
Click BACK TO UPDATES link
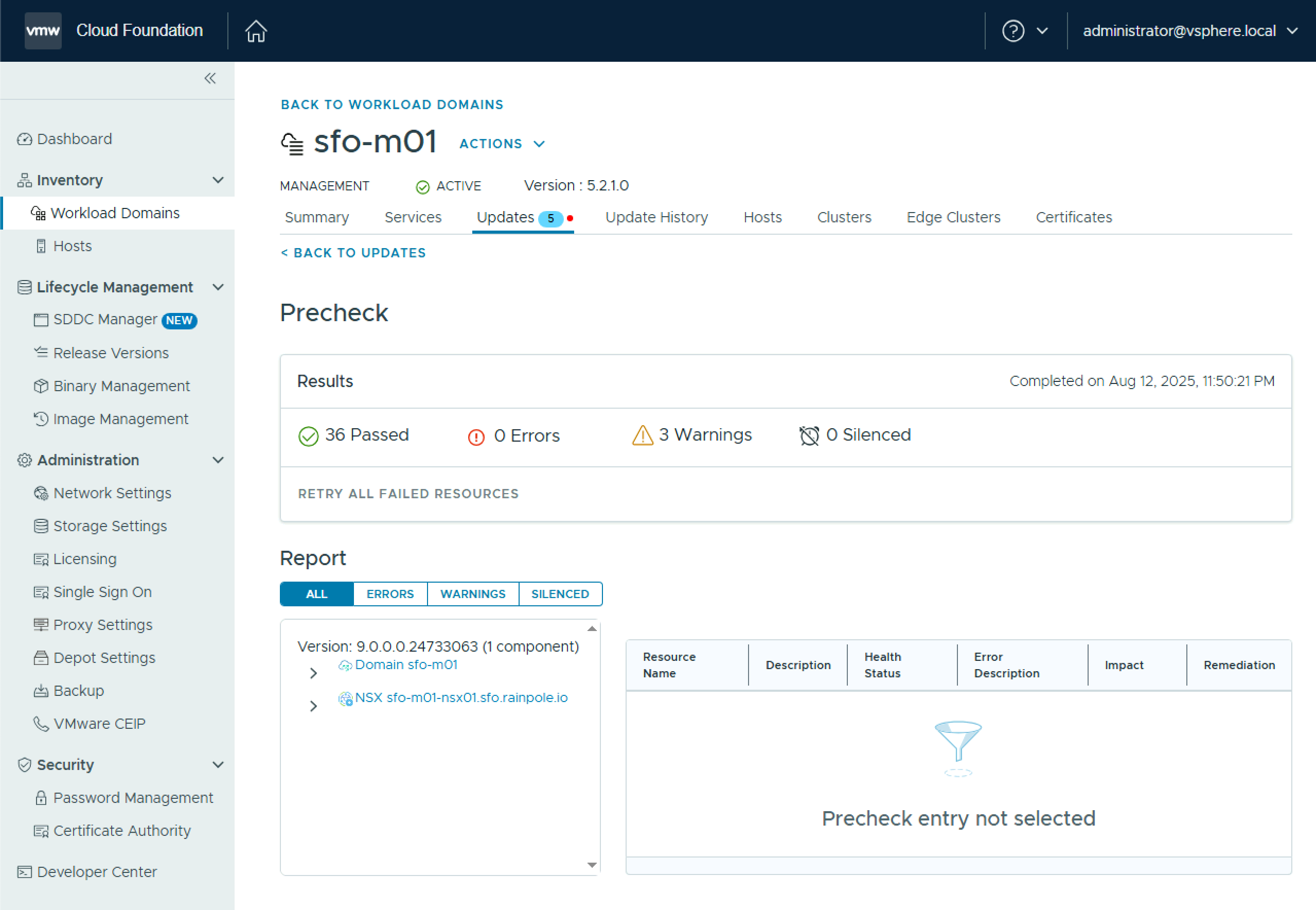pyautogui.click(x=353, y=253)
